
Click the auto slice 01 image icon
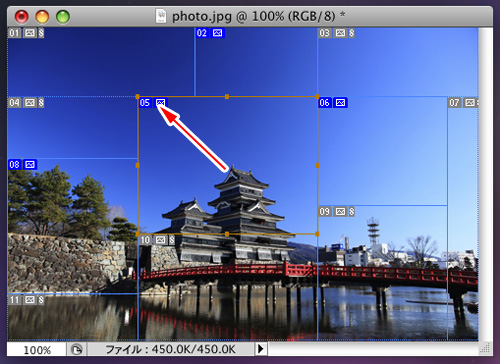[30, 33]
